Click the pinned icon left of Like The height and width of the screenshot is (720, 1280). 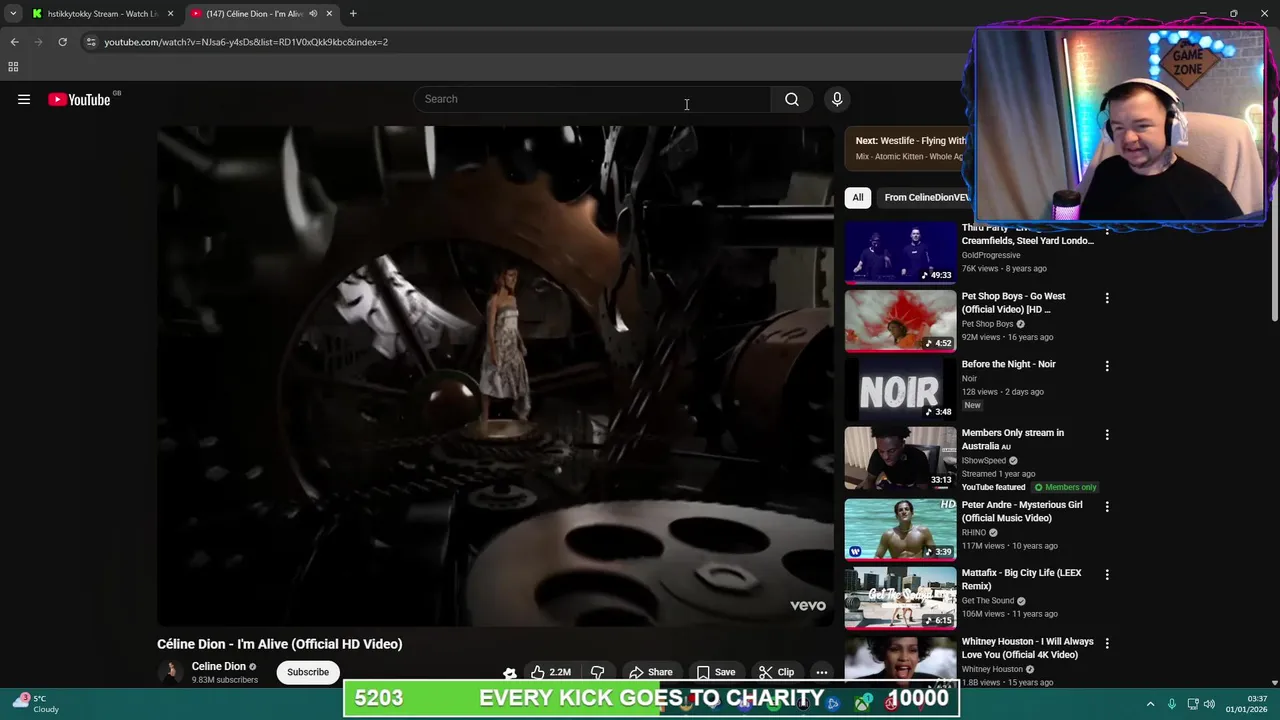509,673
